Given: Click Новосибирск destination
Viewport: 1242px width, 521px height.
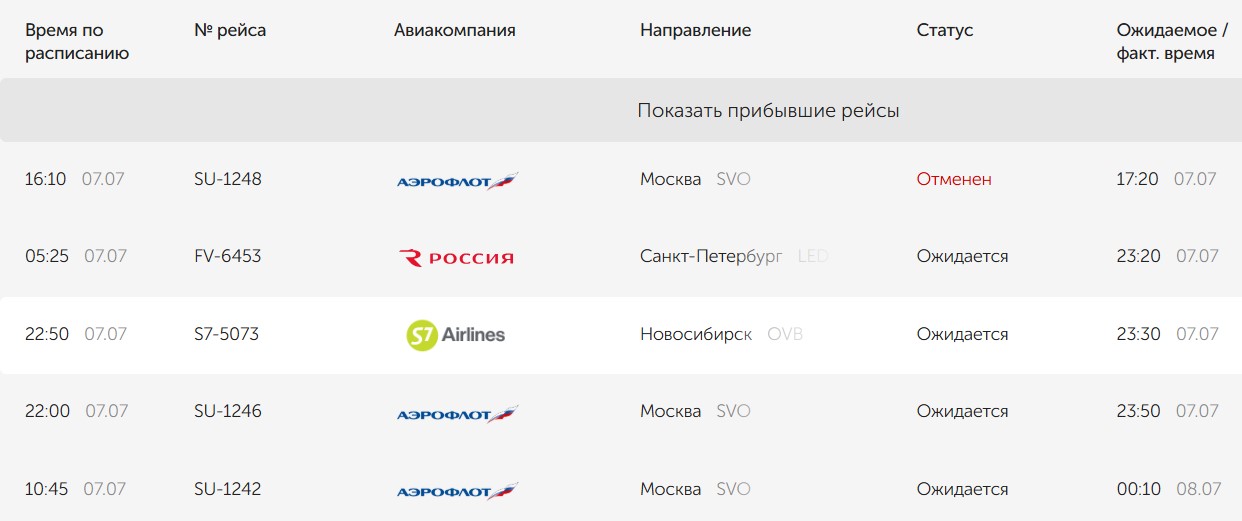Looking at the screenshot, I should tap(696, 334).
